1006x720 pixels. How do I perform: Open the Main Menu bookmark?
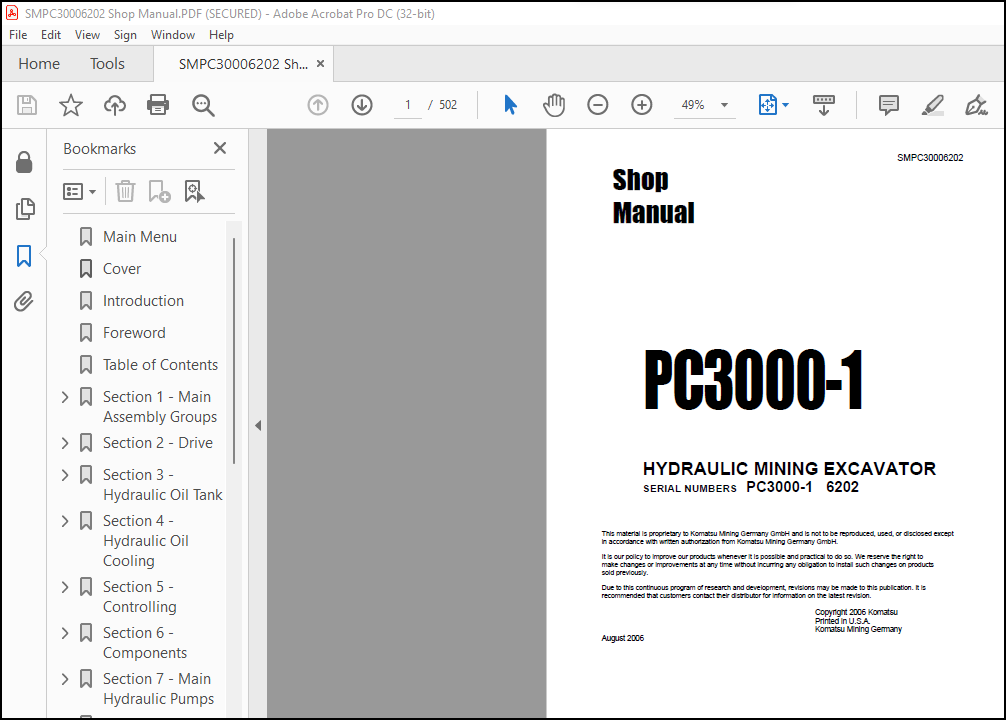pyautogui.click(x=140, y=237)
